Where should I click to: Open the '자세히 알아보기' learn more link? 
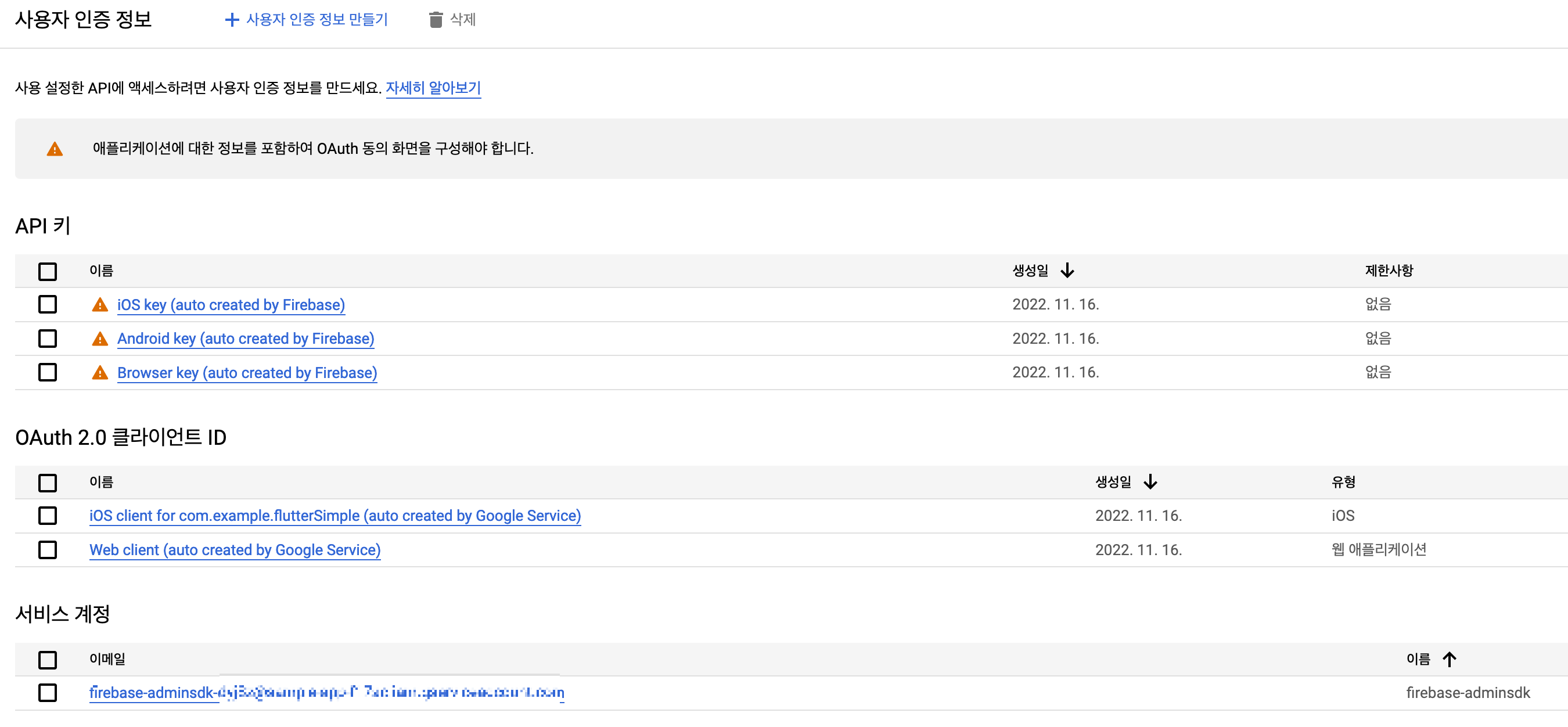click(x=433, y=88)
